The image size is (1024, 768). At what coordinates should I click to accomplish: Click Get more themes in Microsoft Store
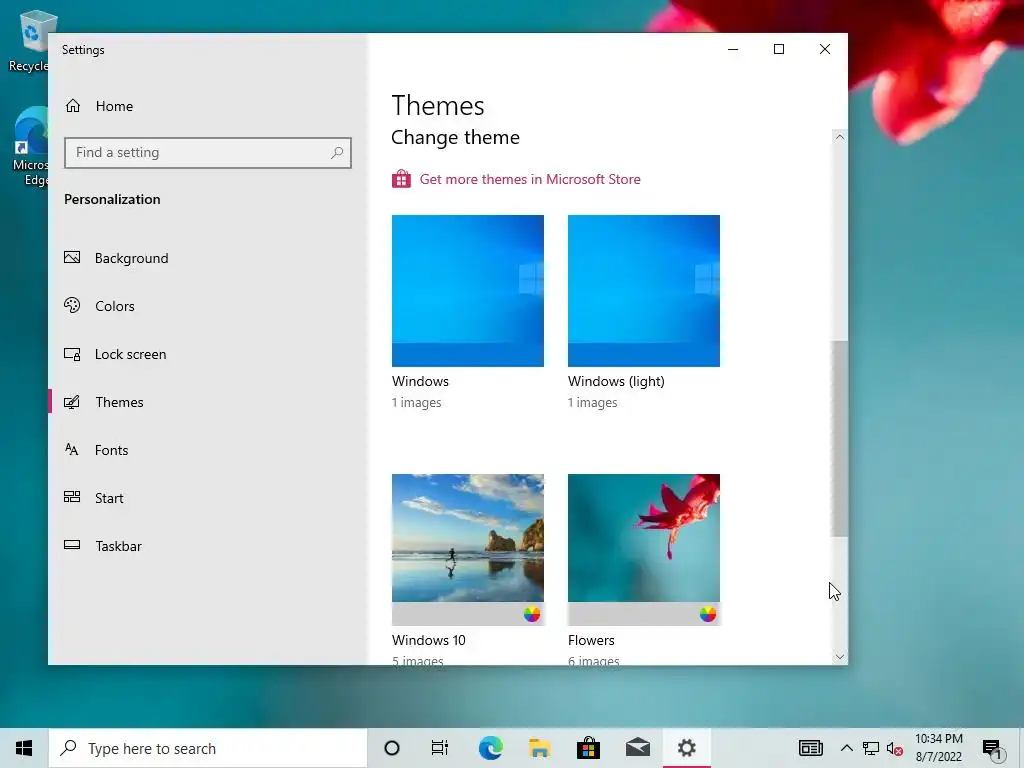[530, 179]
